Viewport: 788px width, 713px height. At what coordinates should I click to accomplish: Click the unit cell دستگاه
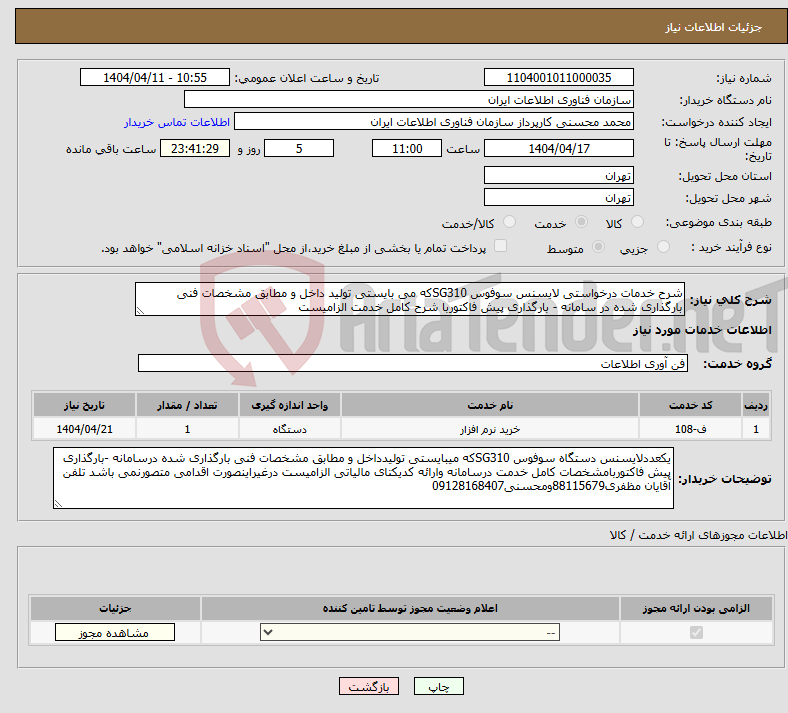pos(289,429)
